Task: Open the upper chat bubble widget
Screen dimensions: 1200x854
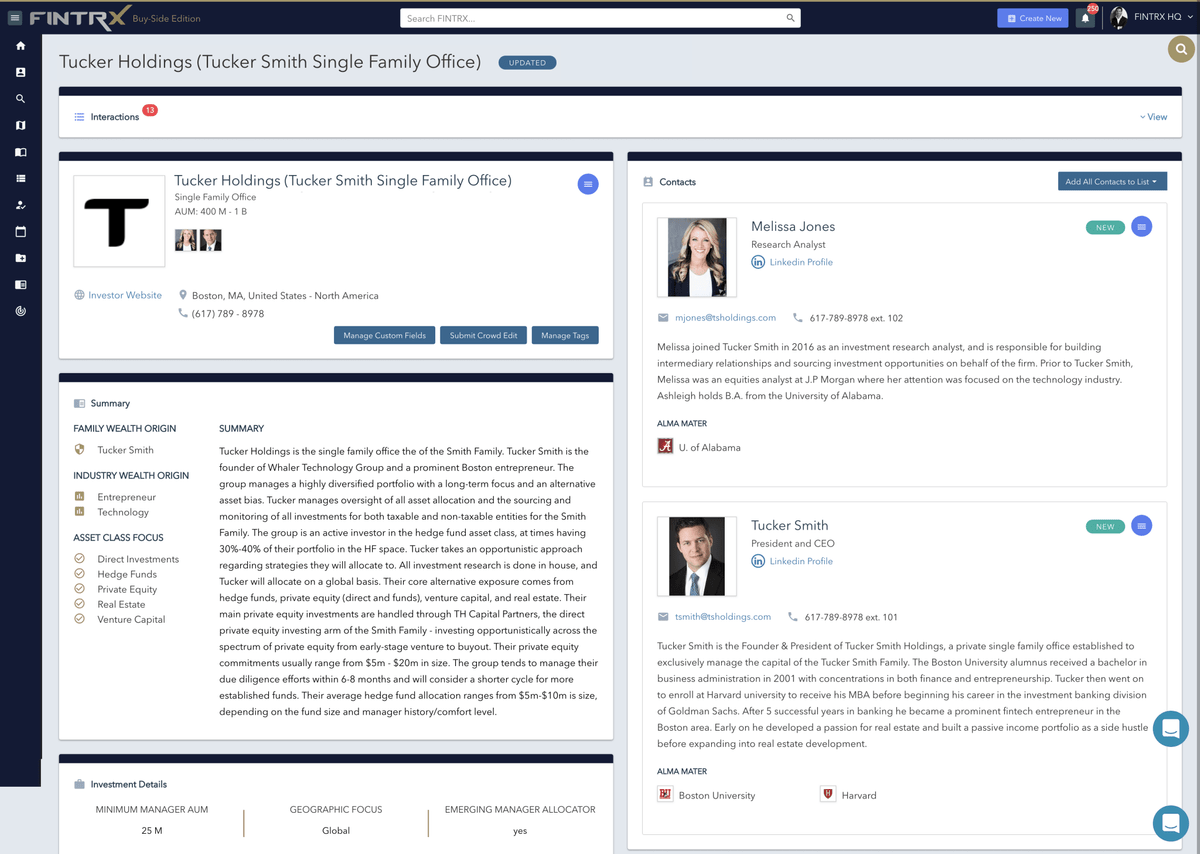Action: pyautogui.click(x=1170, y=728)
